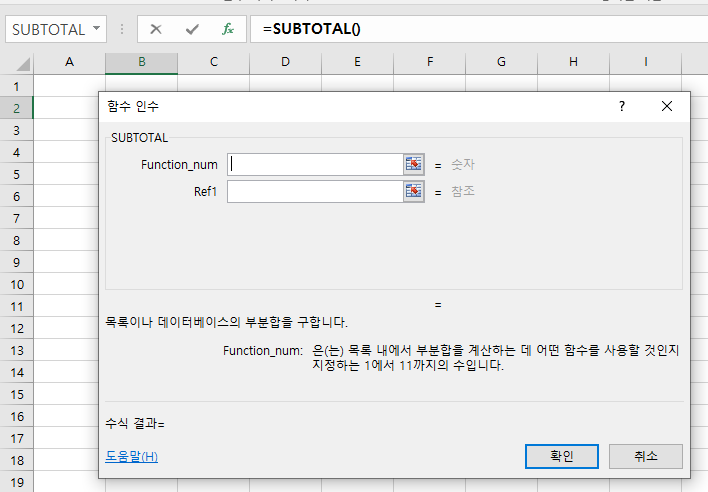Select cell A1 in the worksheet

point(70,86)
